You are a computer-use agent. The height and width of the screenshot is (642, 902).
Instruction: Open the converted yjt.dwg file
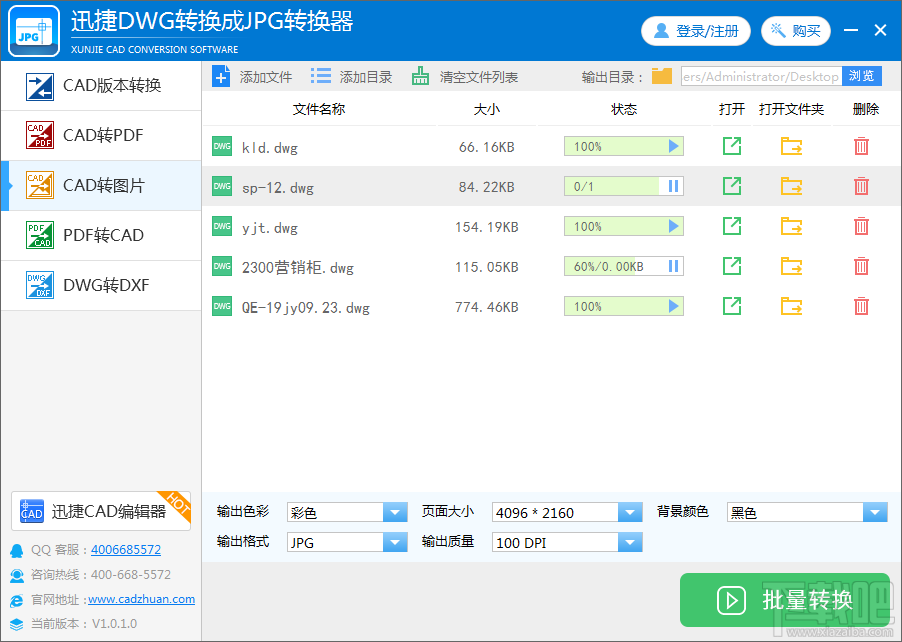[x=732, y=226]
